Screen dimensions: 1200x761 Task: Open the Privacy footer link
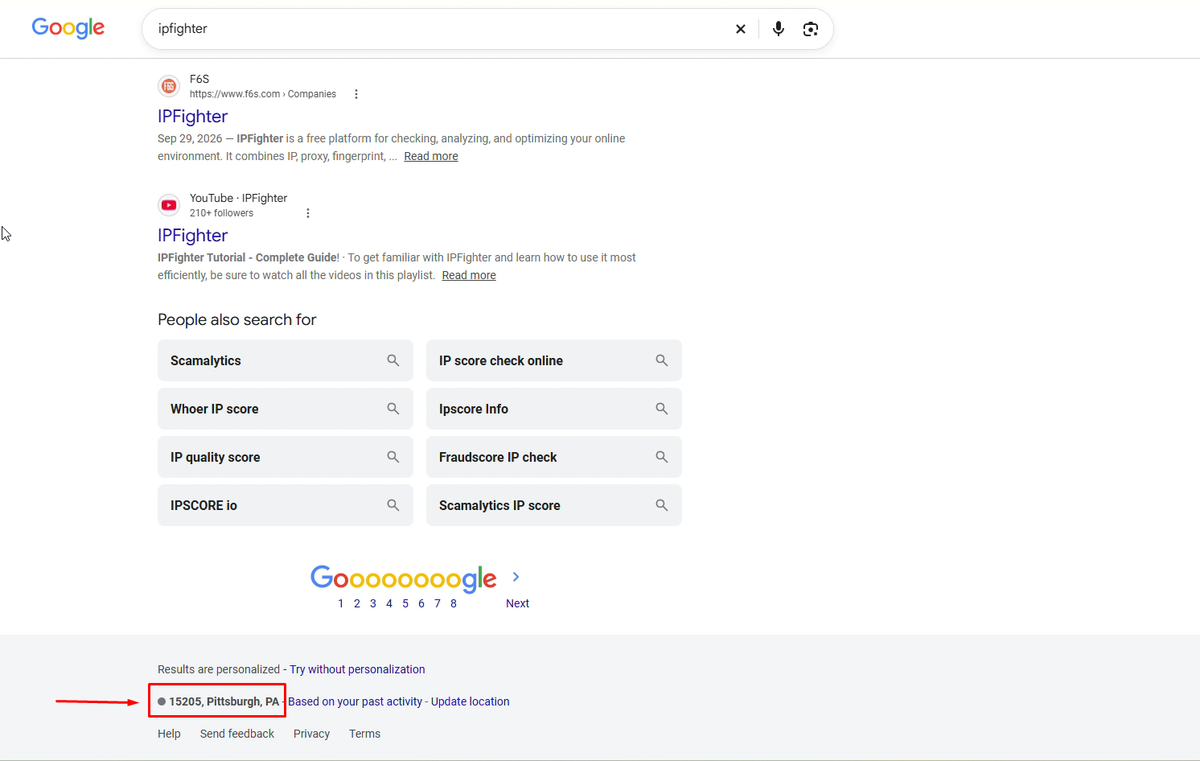(x=311, y=733)
